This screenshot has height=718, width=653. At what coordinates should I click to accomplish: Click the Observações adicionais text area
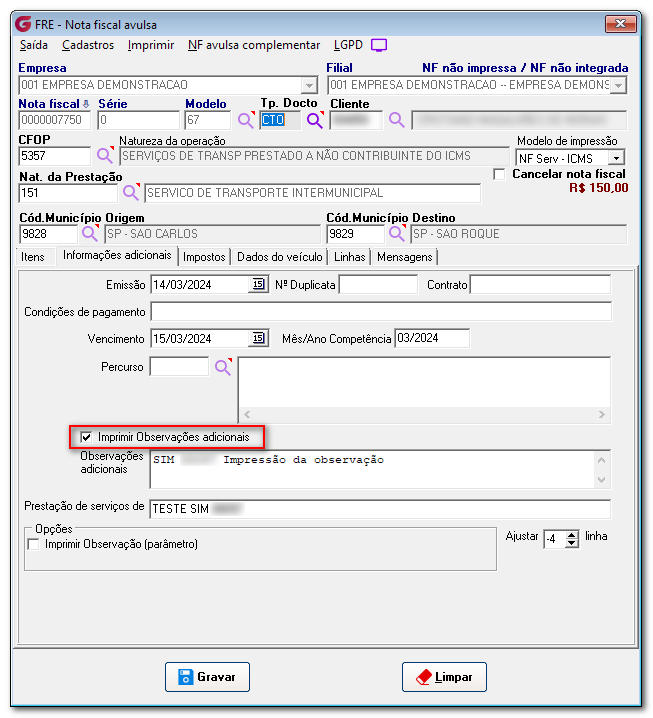pyautogui.click(x=373, y=469)
